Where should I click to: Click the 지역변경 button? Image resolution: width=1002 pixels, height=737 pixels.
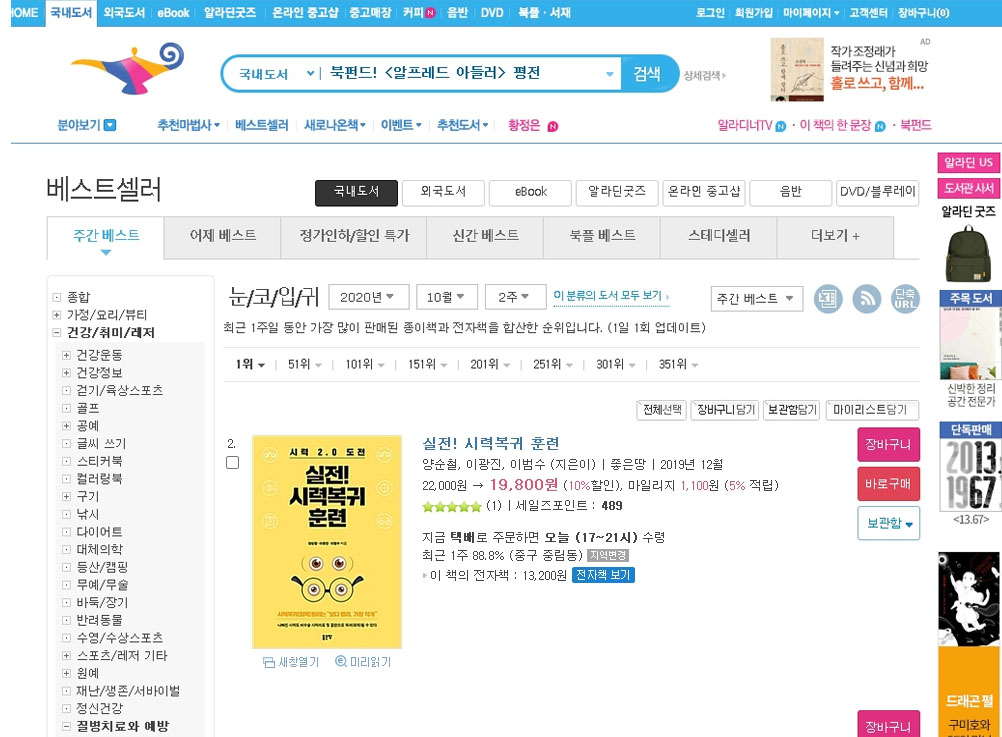[608, 555]
